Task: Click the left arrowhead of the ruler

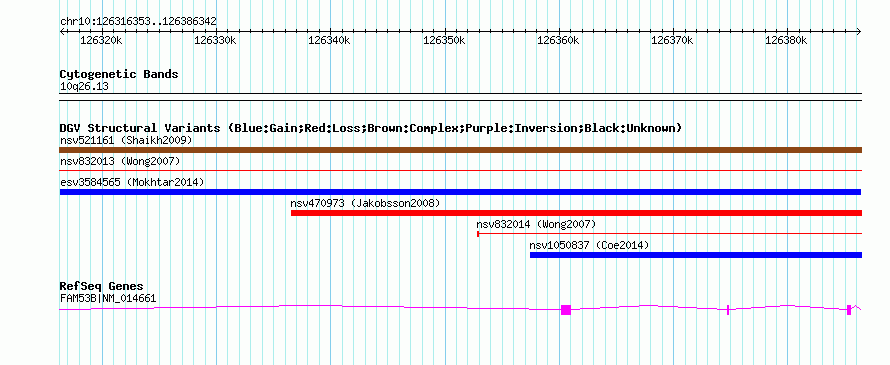Action: tap(62, 31)
